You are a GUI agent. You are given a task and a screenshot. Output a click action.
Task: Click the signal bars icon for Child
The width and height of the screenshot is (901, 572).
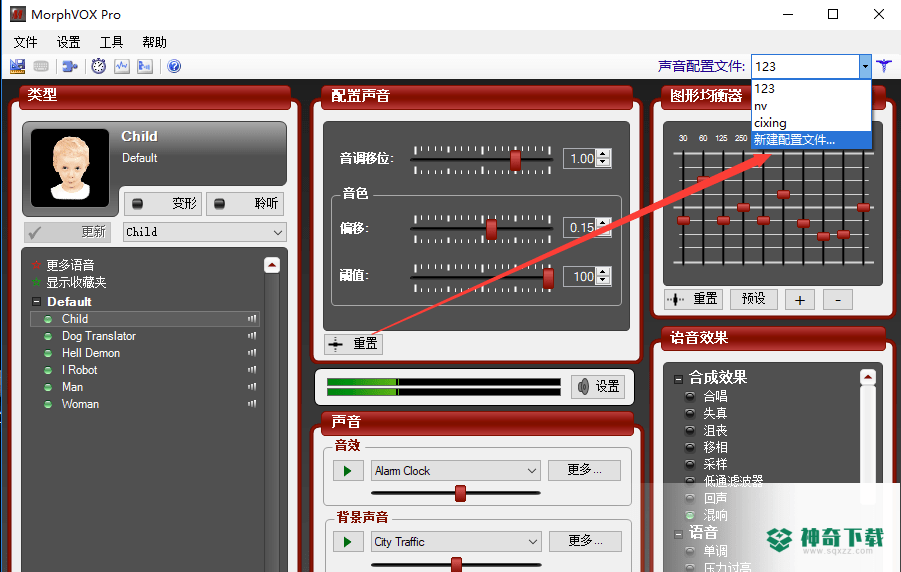pos(252,318)
